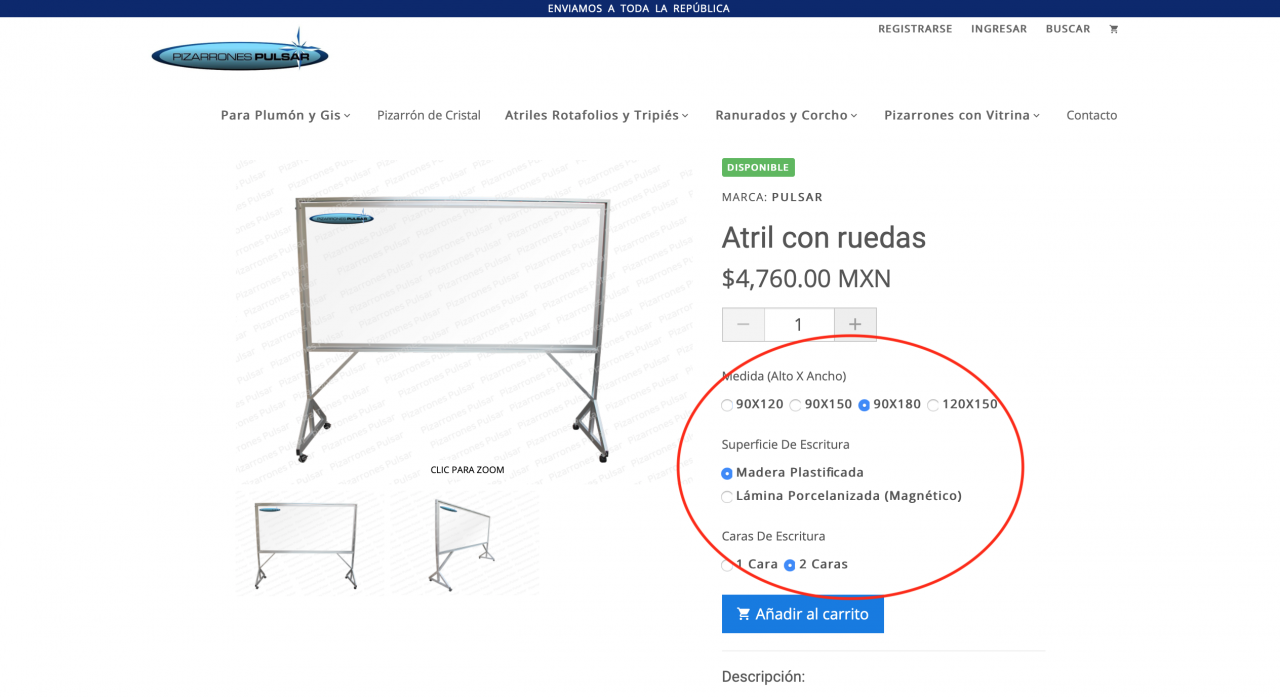Expand Para Plumón y Gis menu

click(x=285, y=115)
